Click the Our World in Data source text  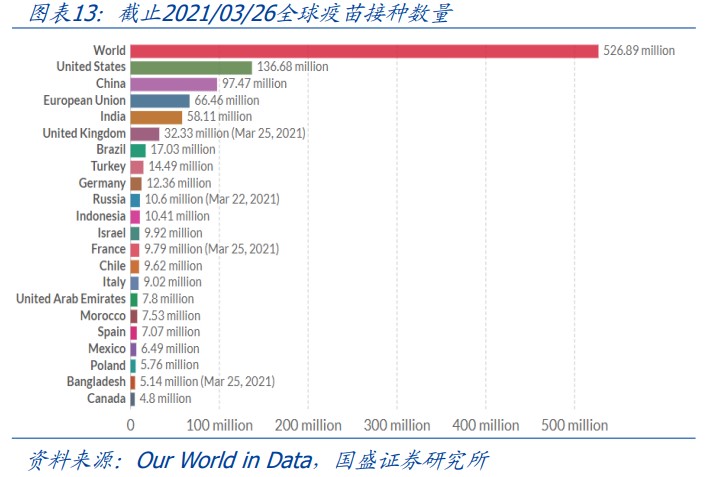[224, 460]
